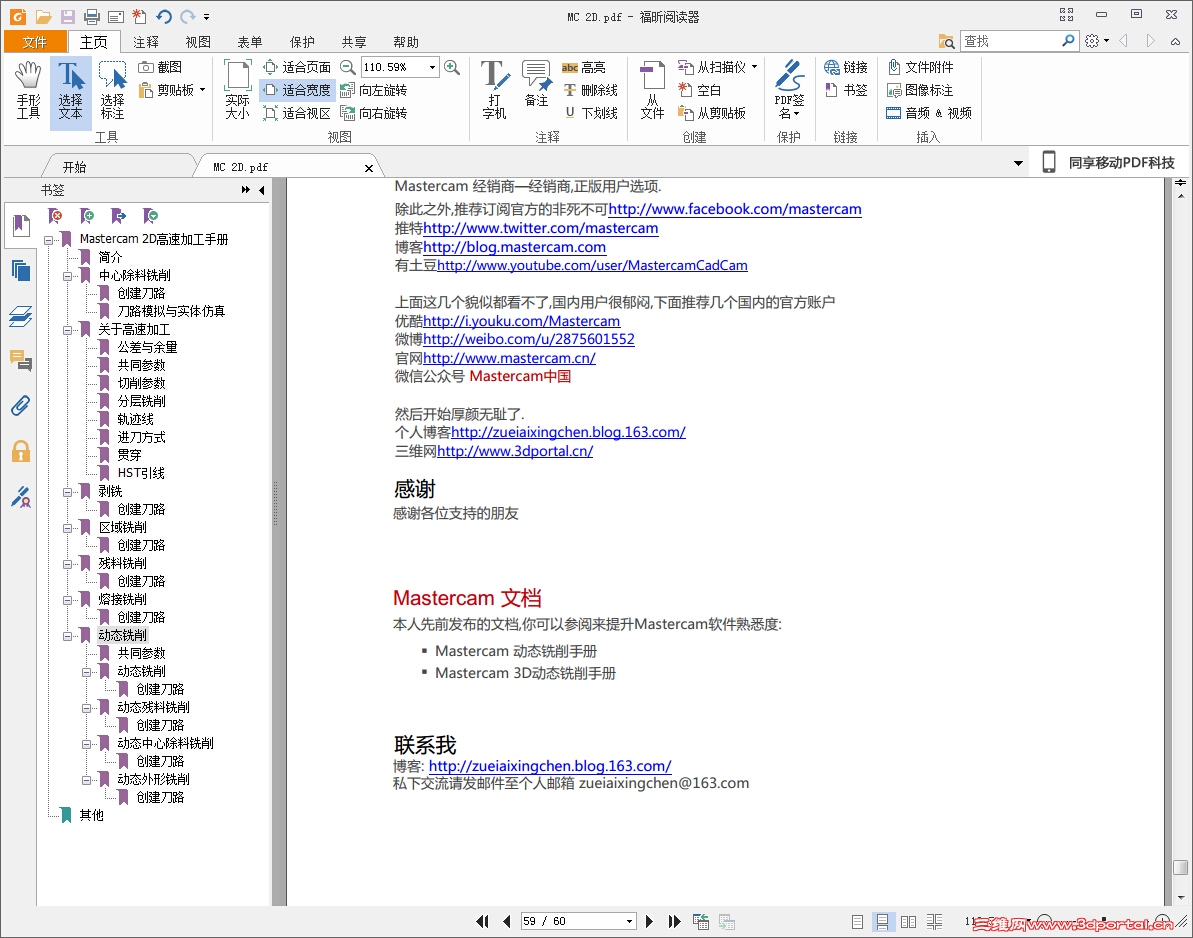Zoom out with the minus magnifier
The height and width of the screenshot is (938, 1193).
348,67
